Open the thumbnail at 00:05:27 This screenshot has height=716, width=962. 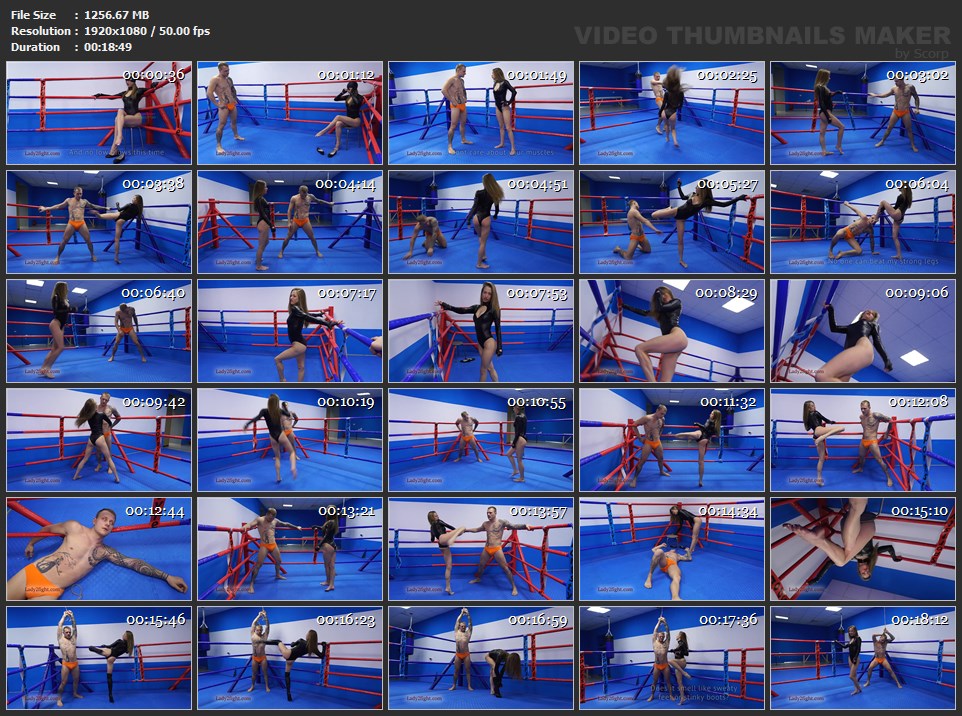pos(671,222)
